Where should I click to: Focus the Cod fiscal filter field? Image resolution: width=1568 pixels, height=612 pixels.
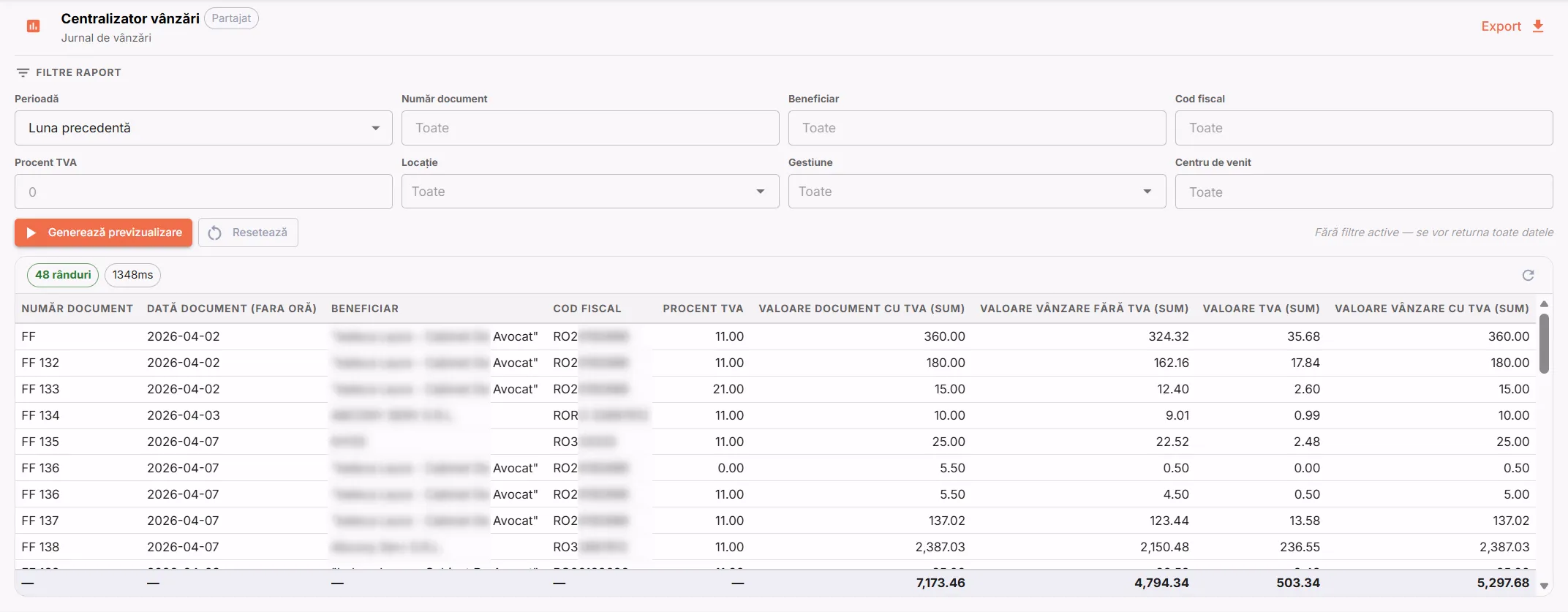click(1364, 128)
